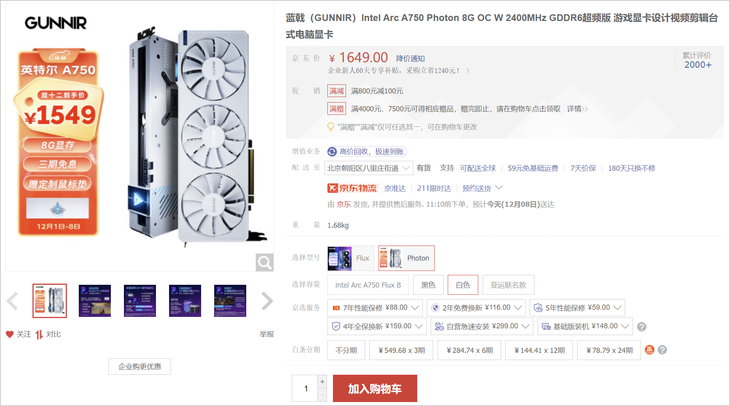Open the second product thumbnail image
Screen dimensions: 730x406
(95, 301)
